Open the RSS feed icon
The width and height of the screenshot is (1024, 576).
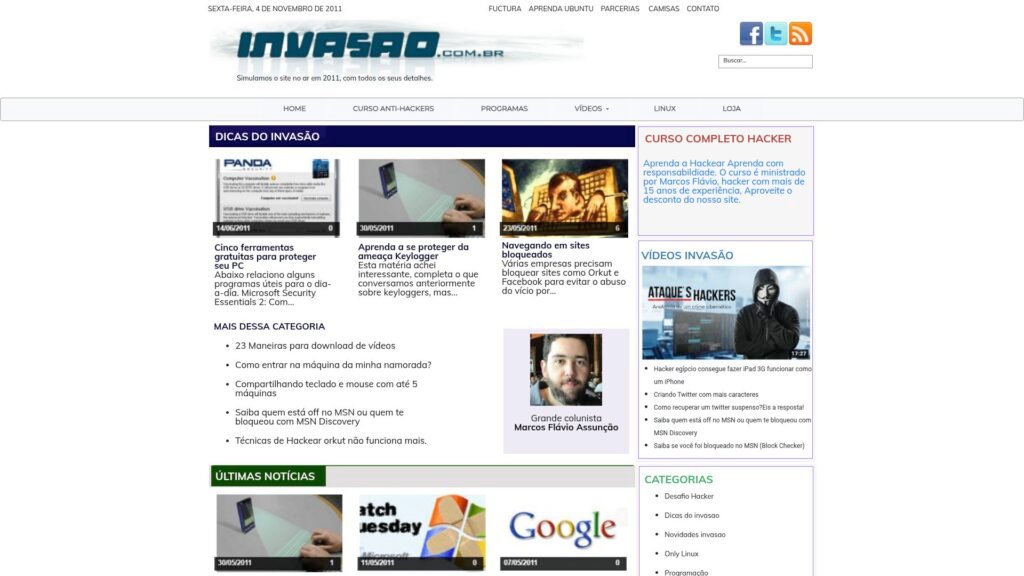click(800, 34)
